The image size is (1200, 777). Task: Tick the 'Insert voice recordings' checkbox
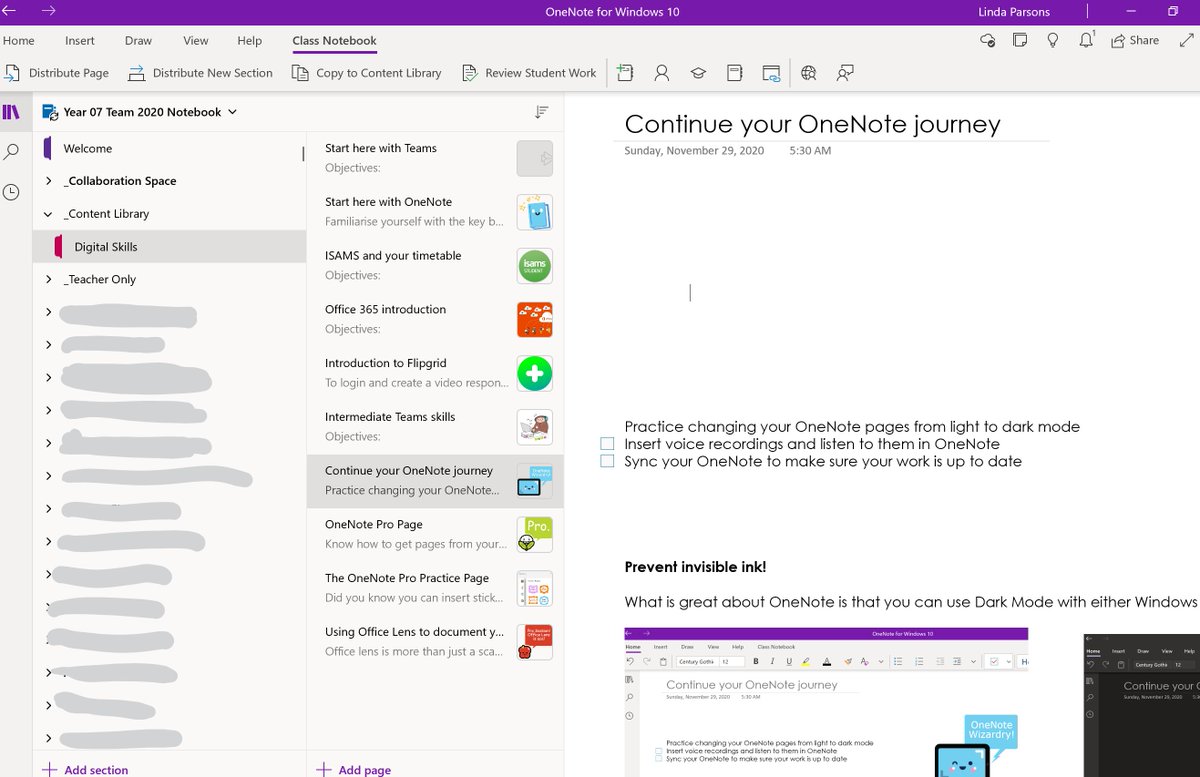607,444
